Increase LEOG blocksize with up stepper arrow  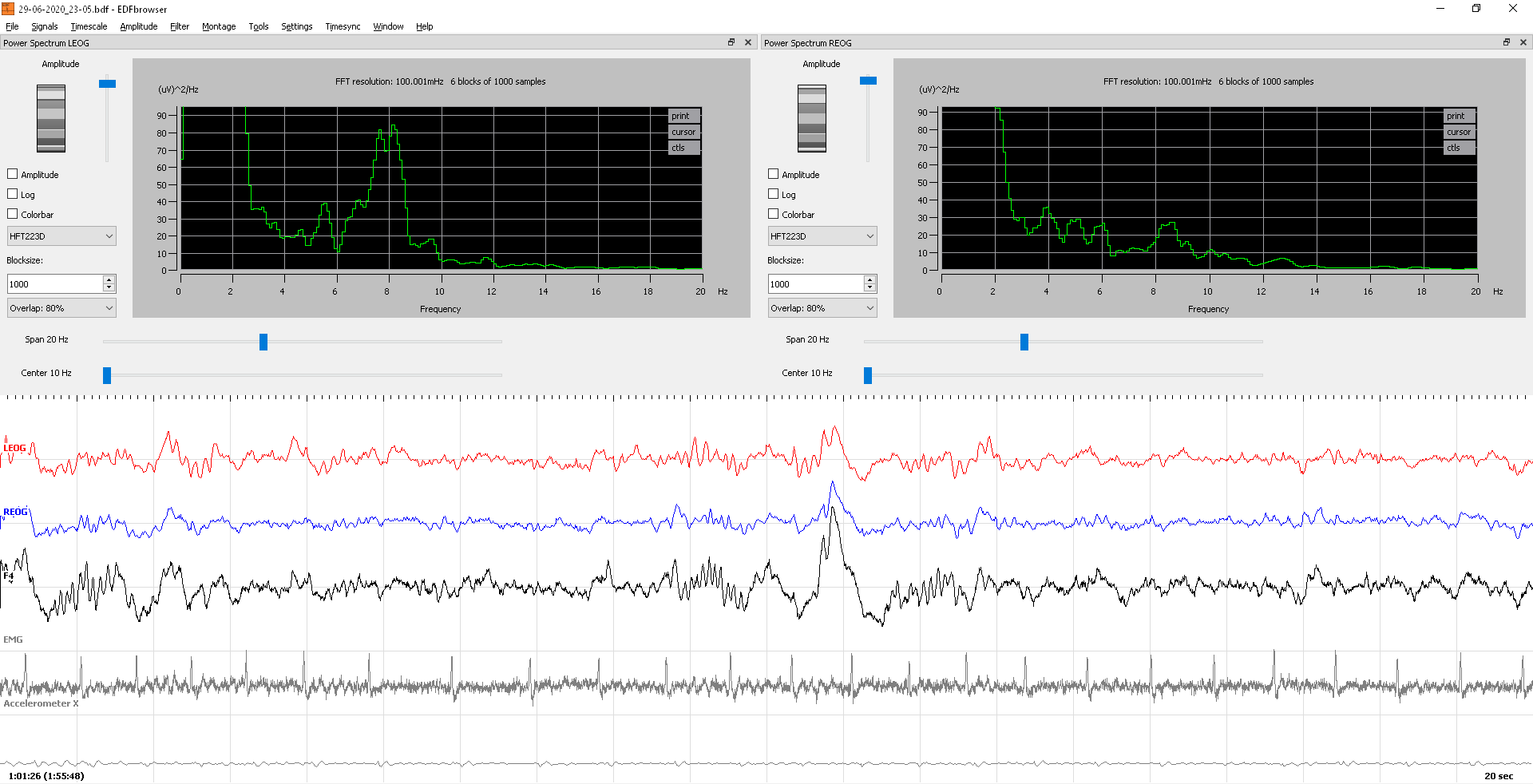pyautogui.click(x=109, y=279)
